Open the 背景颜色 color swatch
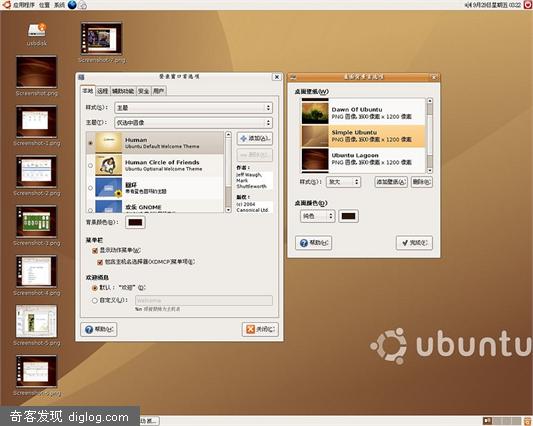The image size is (533, 426). tap(135, 222)
